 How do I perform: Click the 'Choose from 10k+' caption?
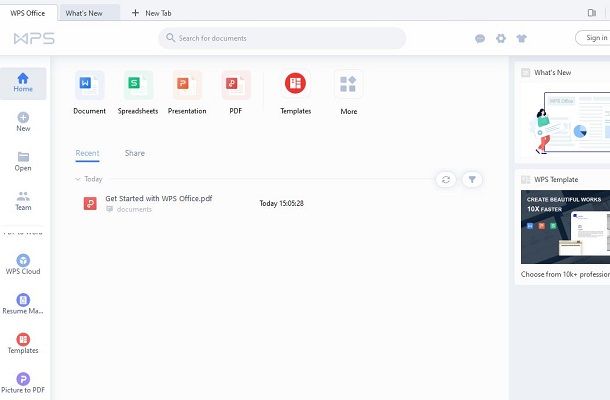pos(565,274)
